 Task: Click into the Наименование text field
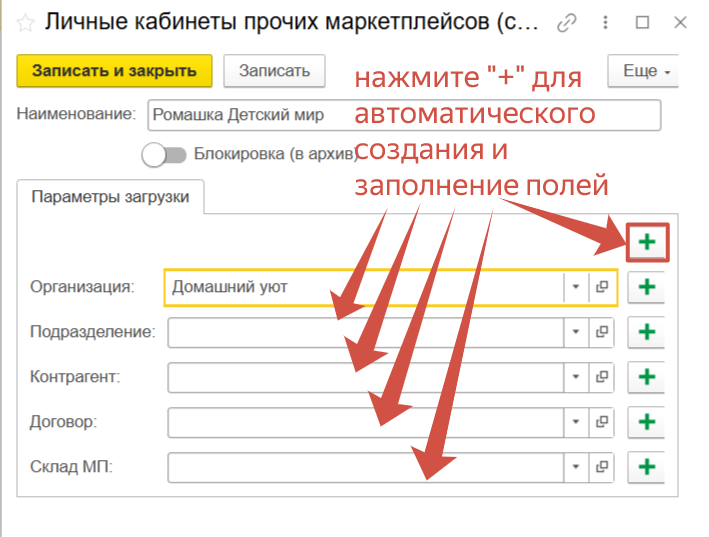(250, 115)
